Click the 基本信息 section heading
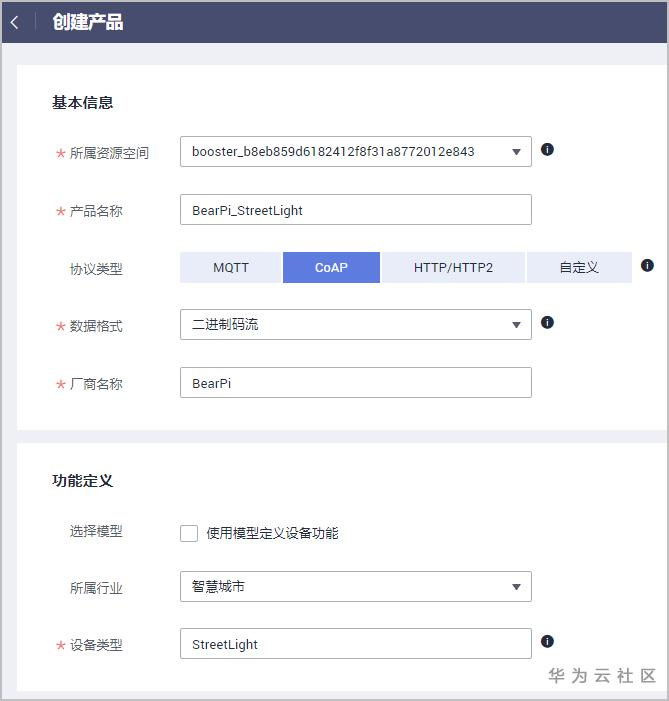 click(x=82, y=102)
